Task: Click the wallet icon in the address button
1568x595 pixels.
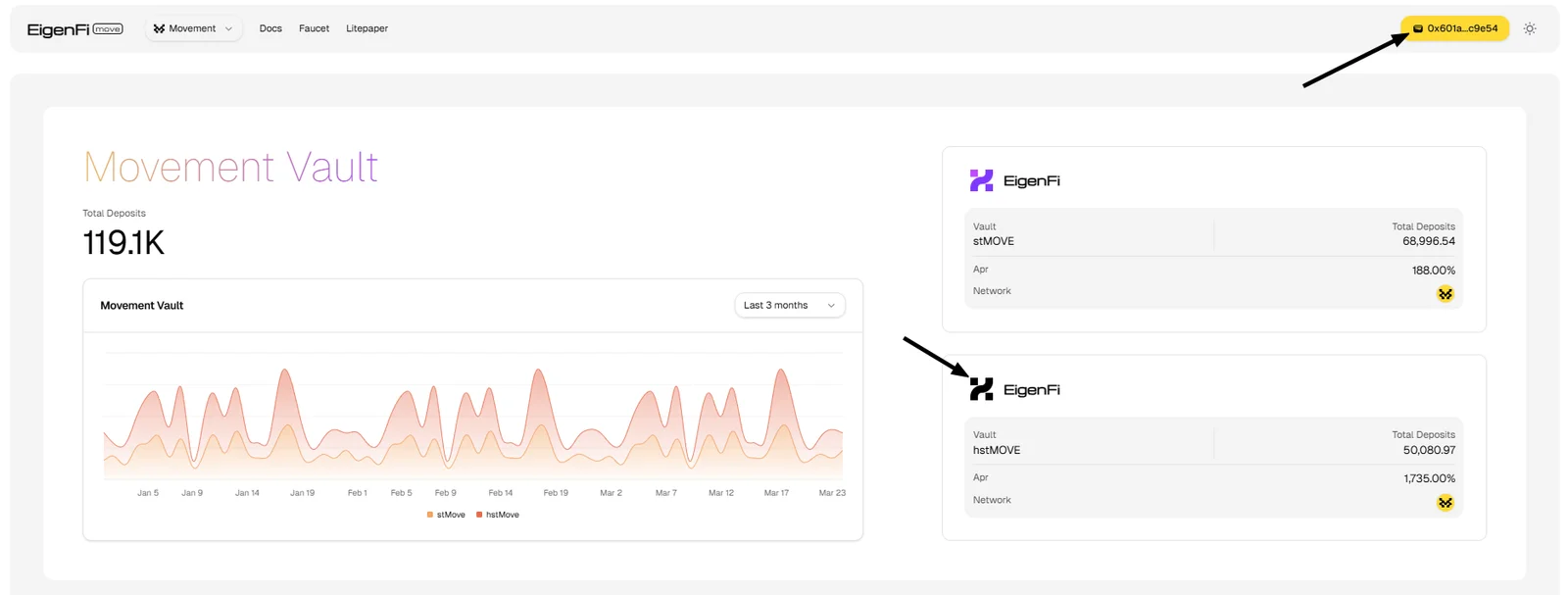Action: [x=1417, y=28]
